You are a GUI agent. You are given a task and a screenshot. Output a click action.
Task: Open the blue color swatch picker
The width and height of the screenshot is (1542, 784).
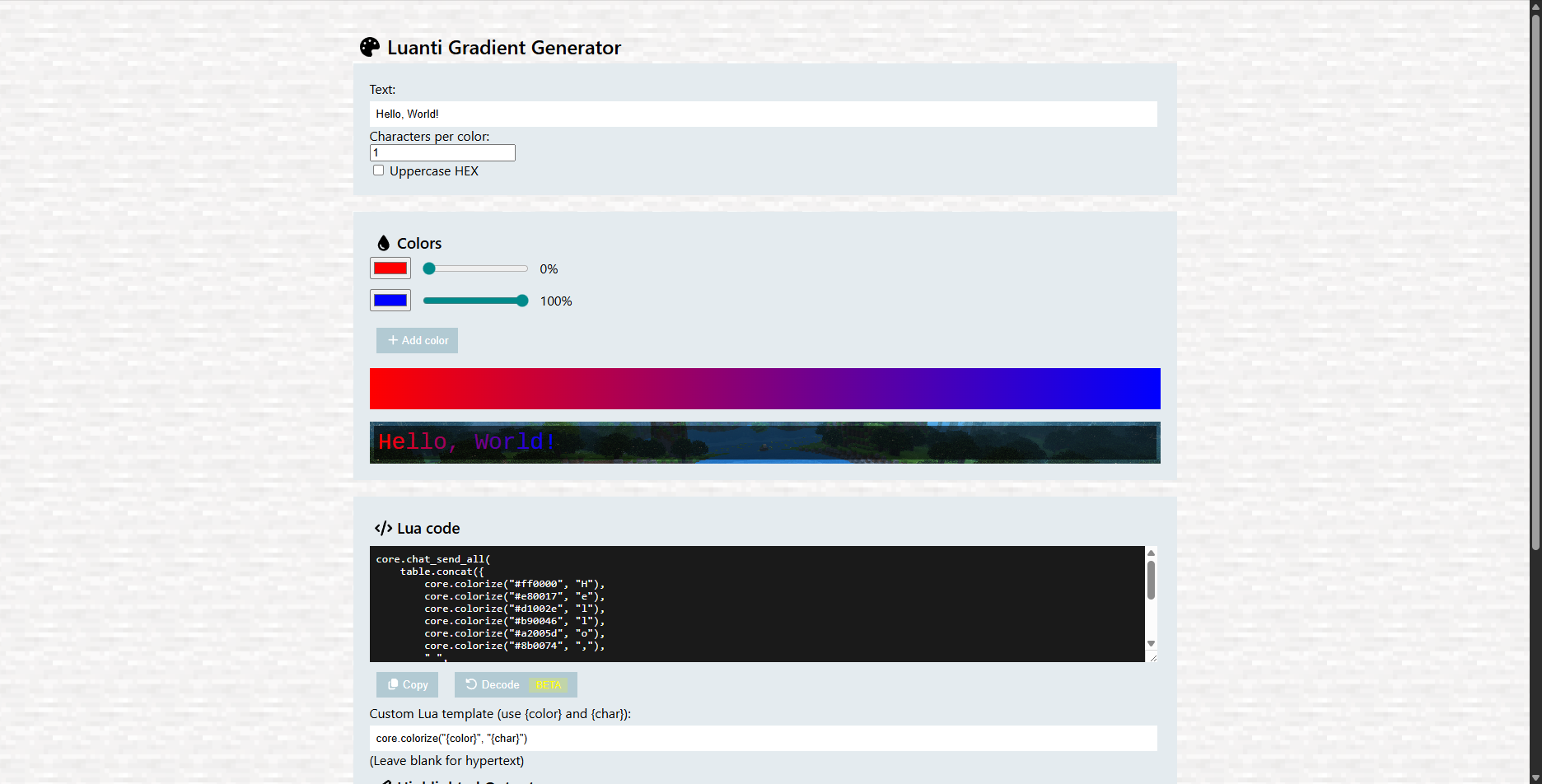point(390,301)
